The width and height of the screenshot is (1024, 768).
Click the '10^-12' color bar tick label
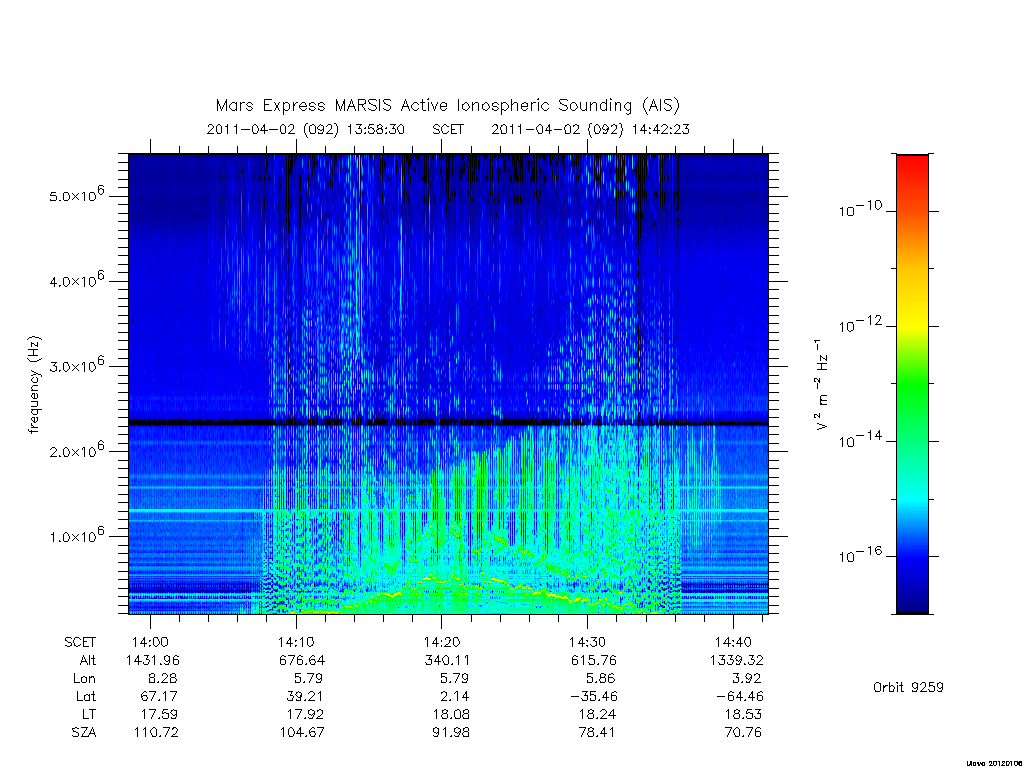(x=859, y=325)
